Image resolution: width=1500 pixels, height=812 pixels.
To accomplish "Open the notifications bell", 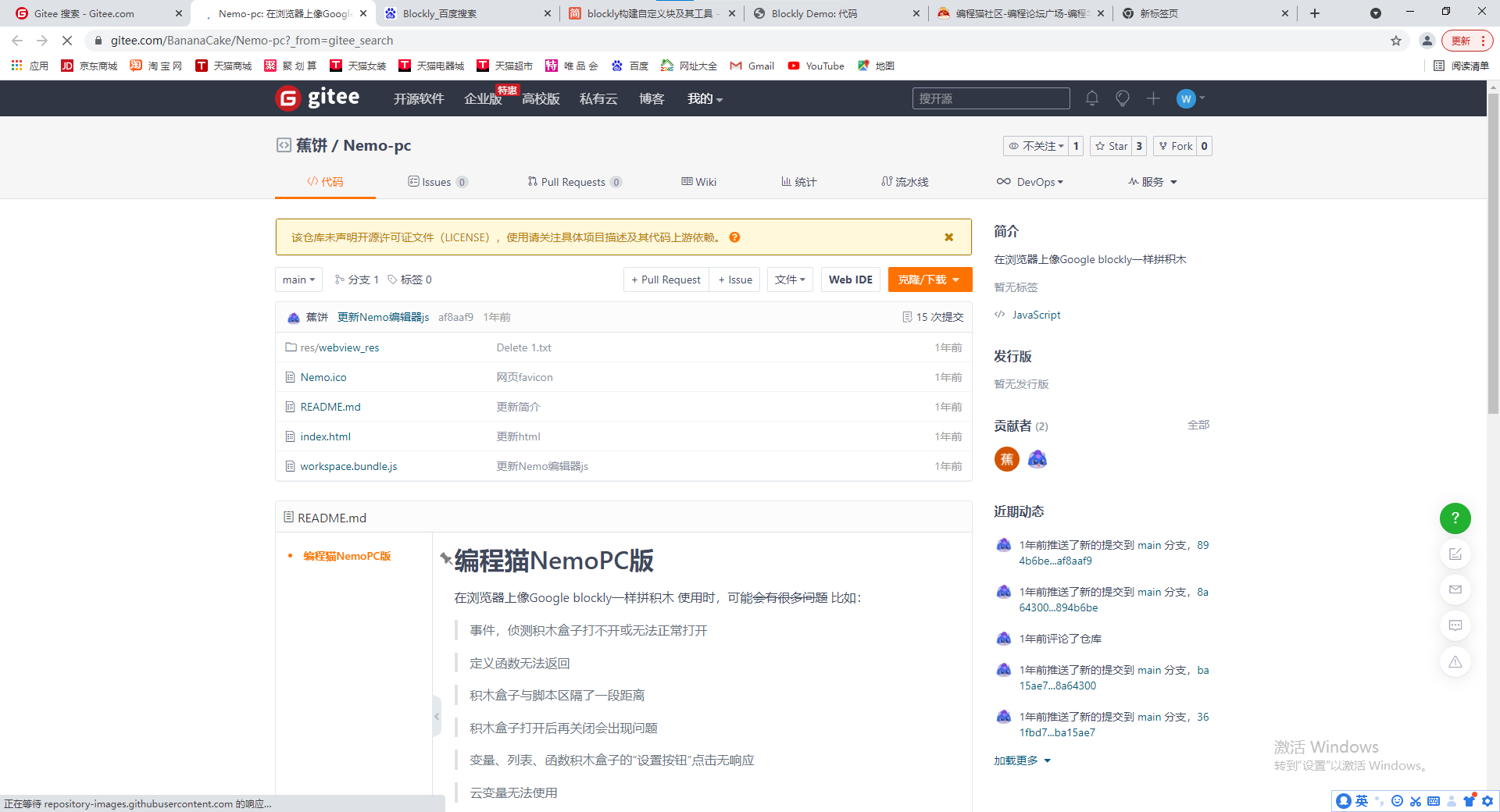I will 1092,98.
